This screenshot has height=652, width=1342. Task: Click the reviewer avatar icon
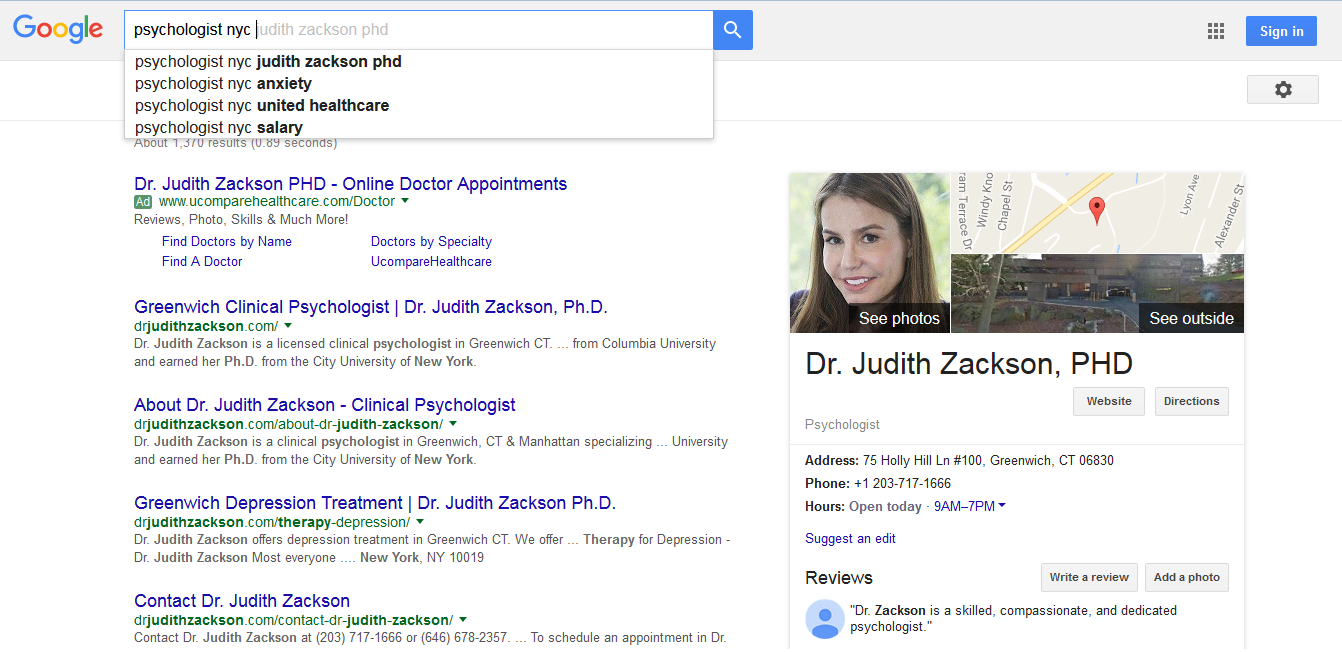pos(825,619)
